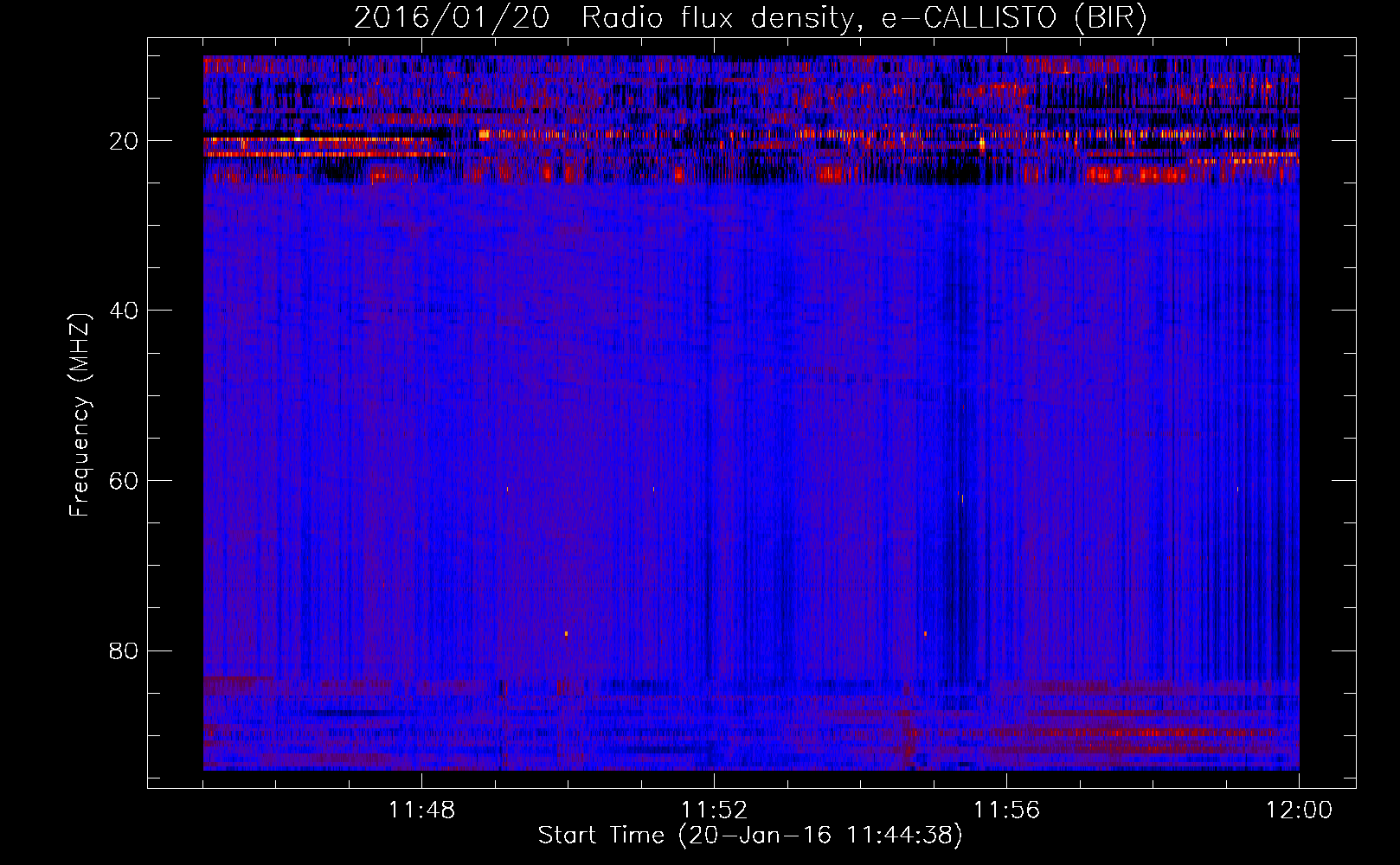Click the 20 MHz frequency tick label
This screenshot has width=1400, height=865.
point(125,141)
